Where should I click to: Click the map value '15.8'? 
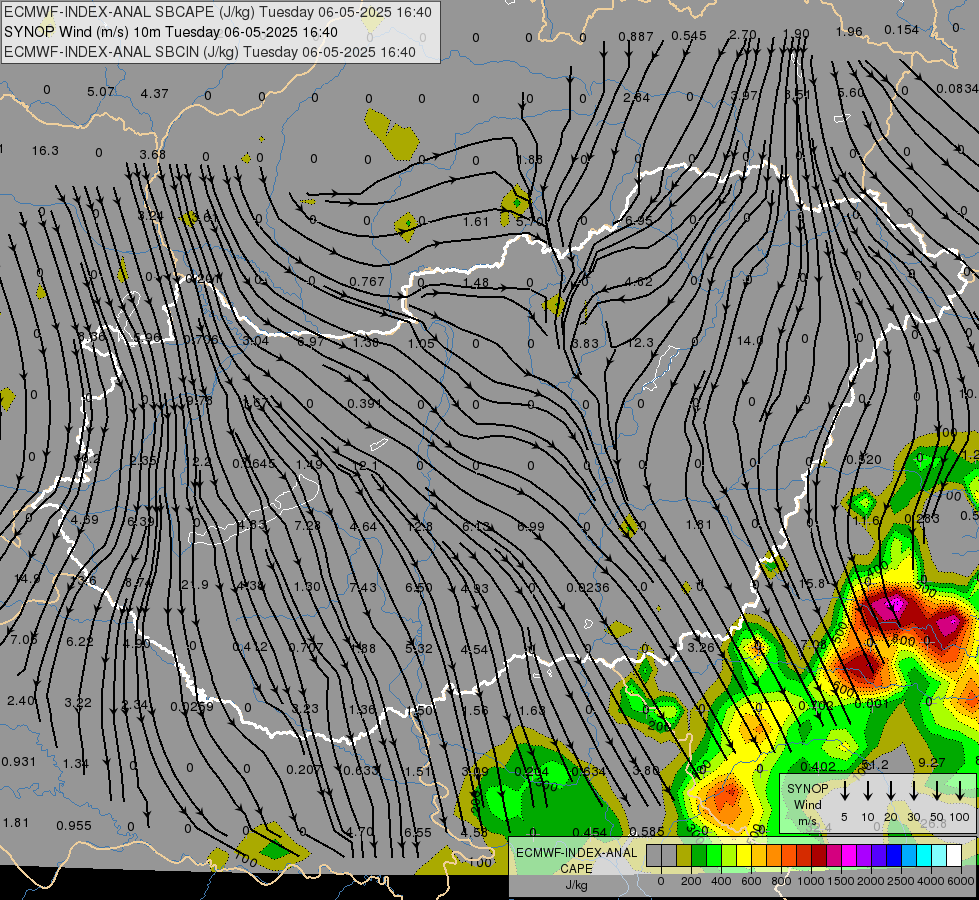(x=812, y=583)
